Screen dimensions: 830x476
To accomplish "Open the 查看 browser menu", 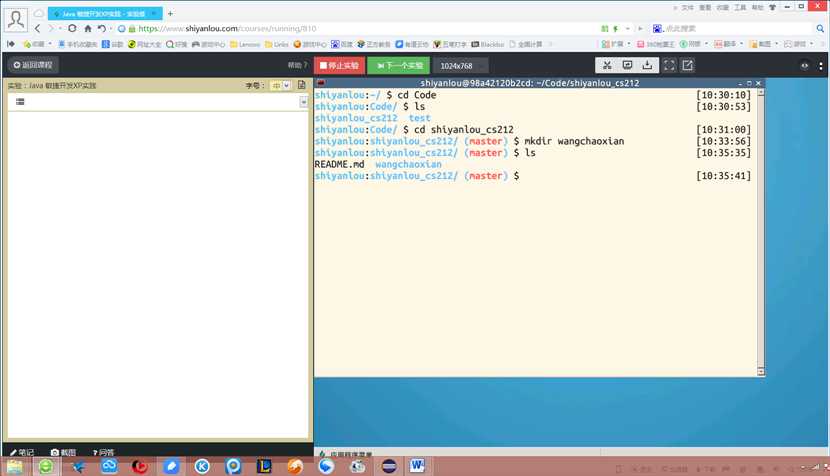I will tap(705, 7).
